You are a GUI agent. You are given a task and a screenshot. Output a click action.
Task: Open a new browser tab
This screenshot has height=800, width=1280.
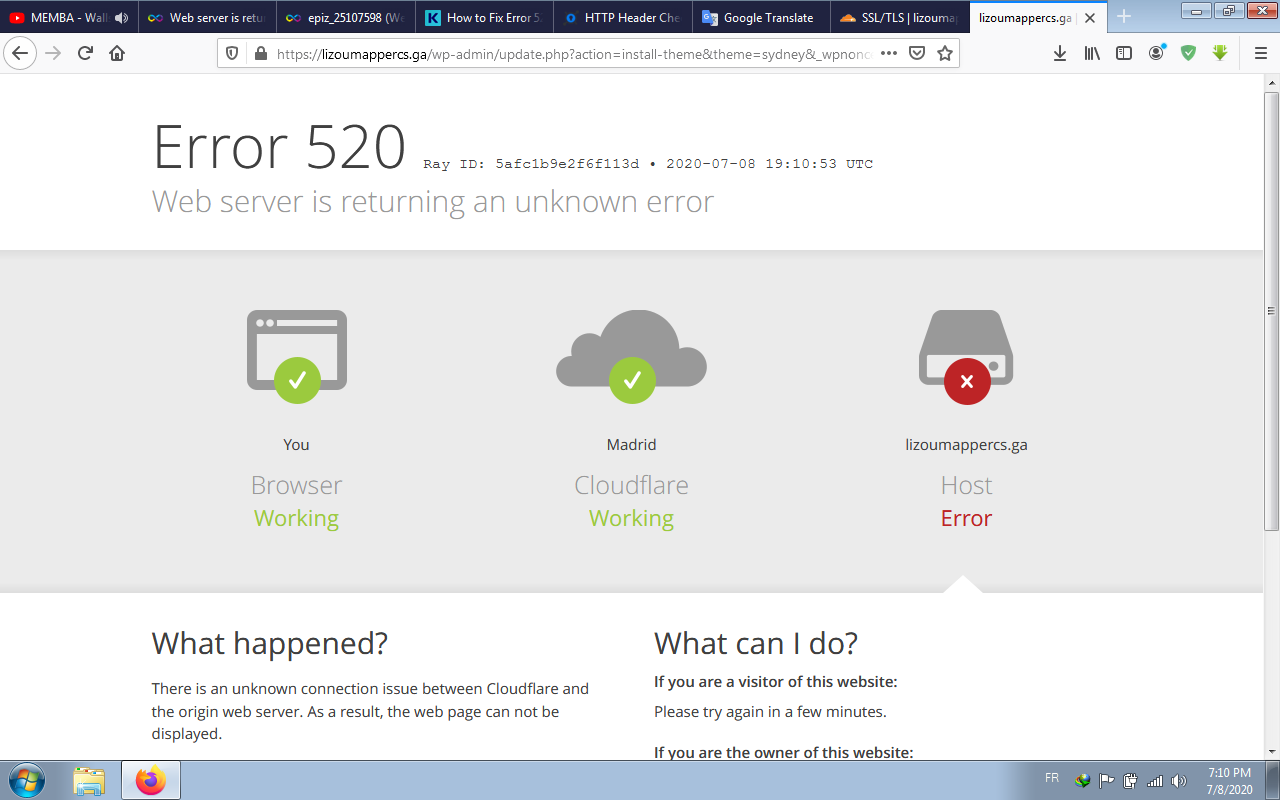coord(1123,17)
